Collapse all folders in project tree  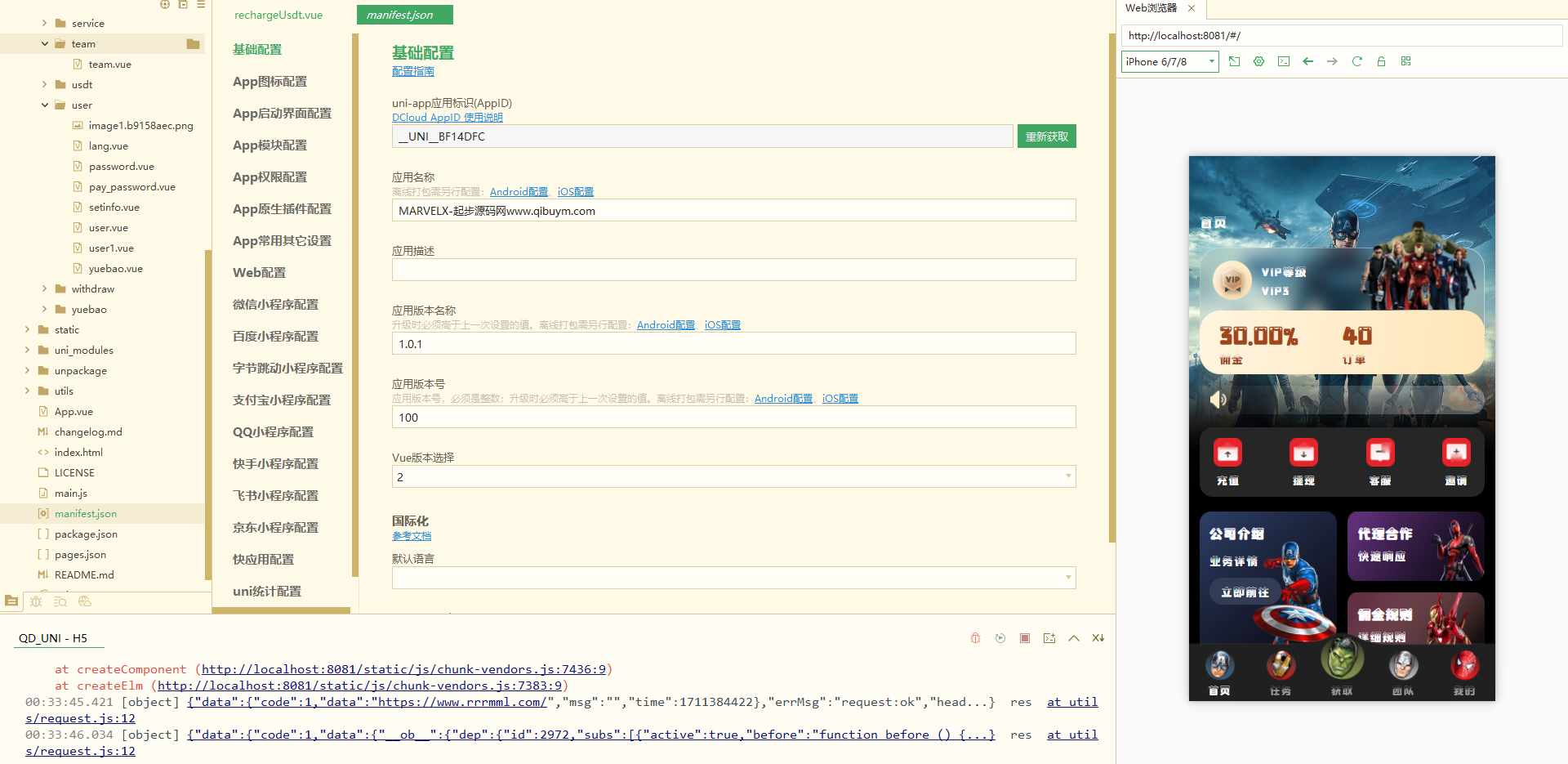coord(183,5)
